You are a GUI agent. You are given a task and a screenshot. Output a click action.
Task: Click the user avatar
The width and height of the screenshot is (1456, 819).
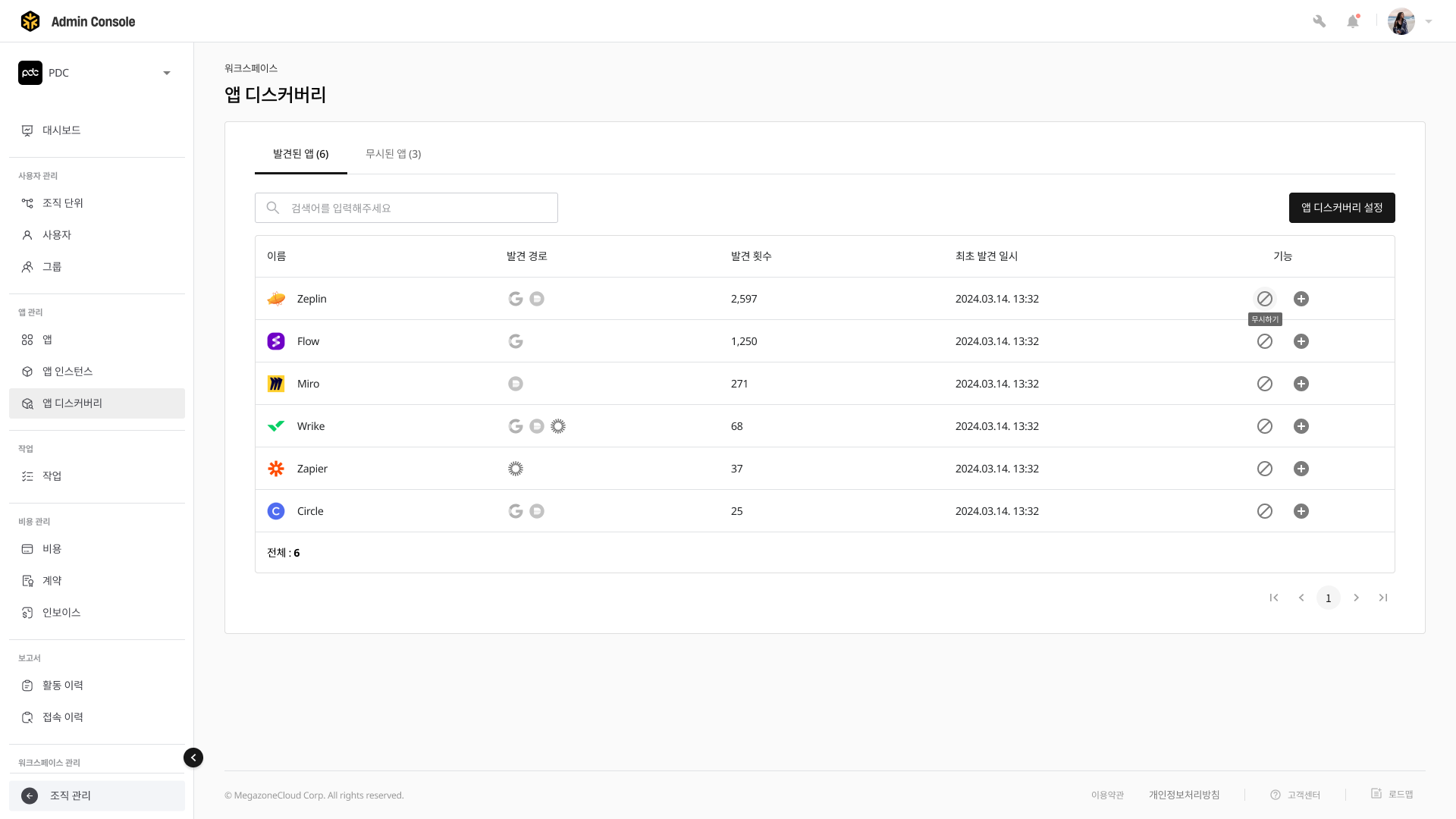click(1401, 21)
